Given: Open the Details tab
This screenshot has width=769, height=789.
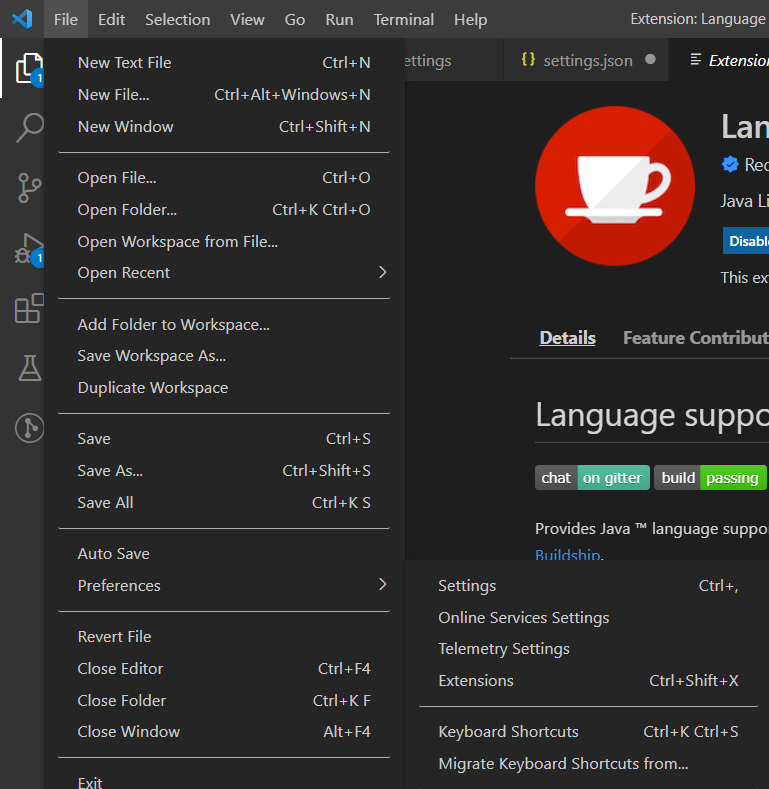Looking at the screenshot, I should tap(567, 338).
